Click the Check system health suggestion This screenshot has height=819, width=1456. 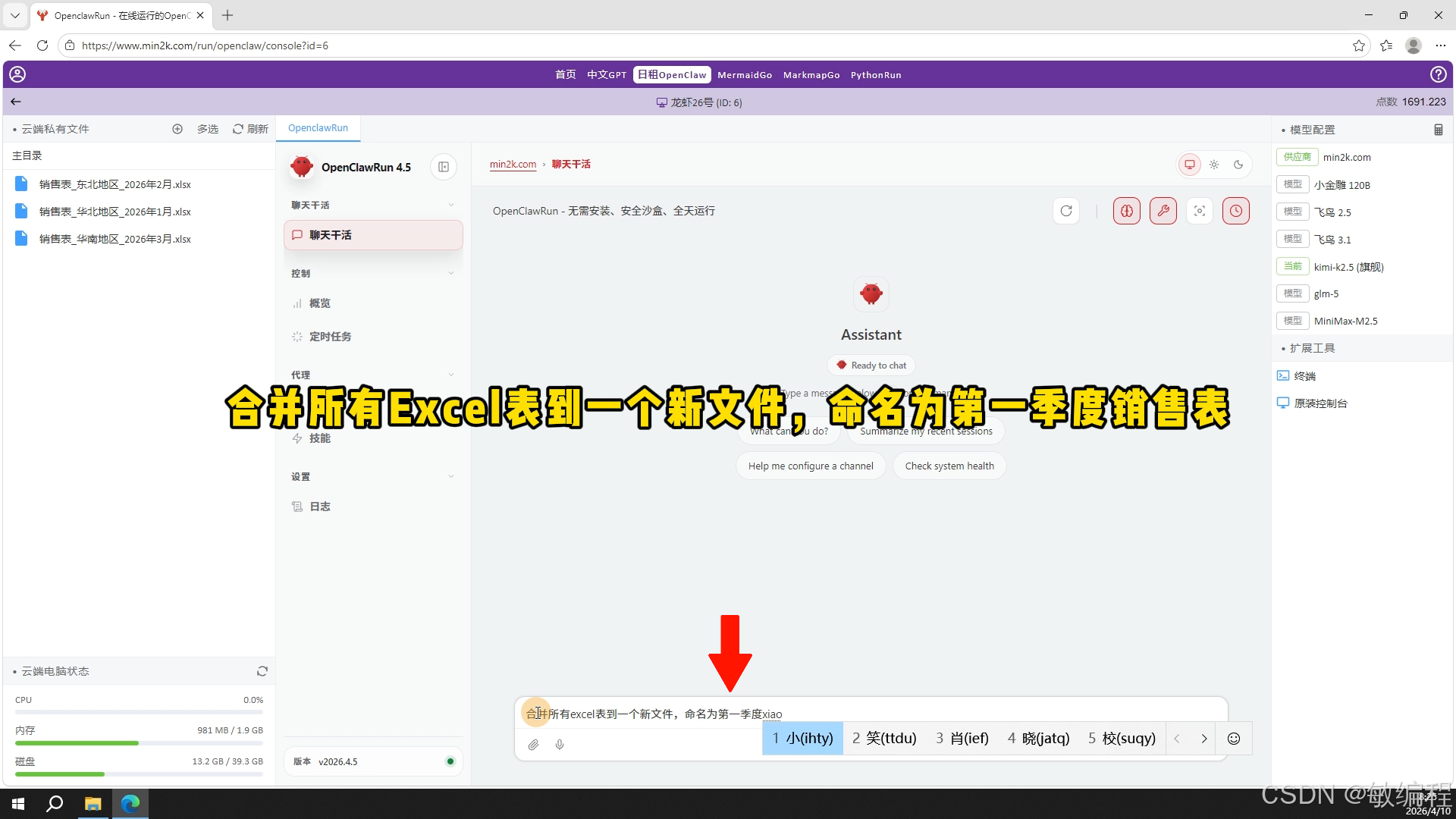point(949,466)
